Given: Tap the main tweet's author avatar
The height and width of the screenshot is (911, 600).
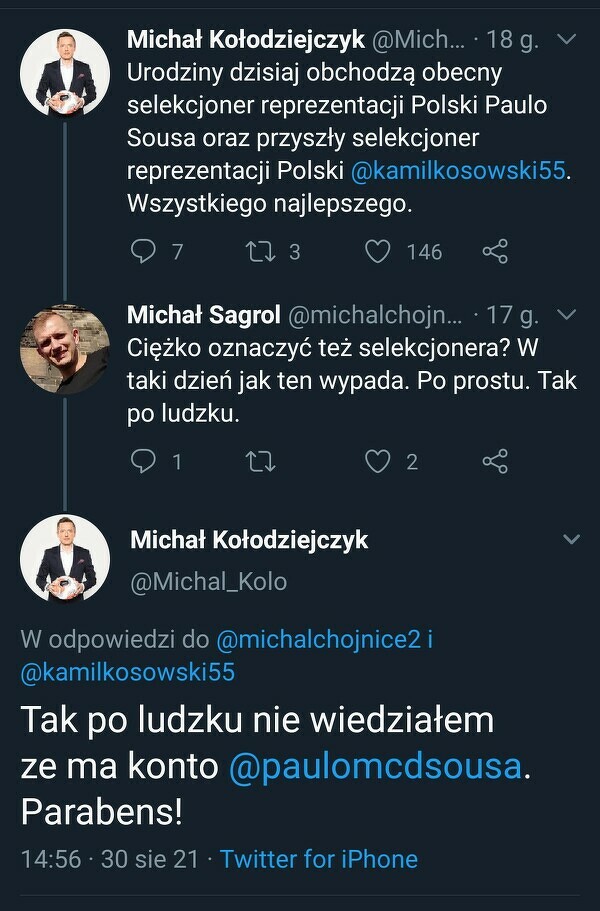Looking at the screenshot, I should point(64,559).
